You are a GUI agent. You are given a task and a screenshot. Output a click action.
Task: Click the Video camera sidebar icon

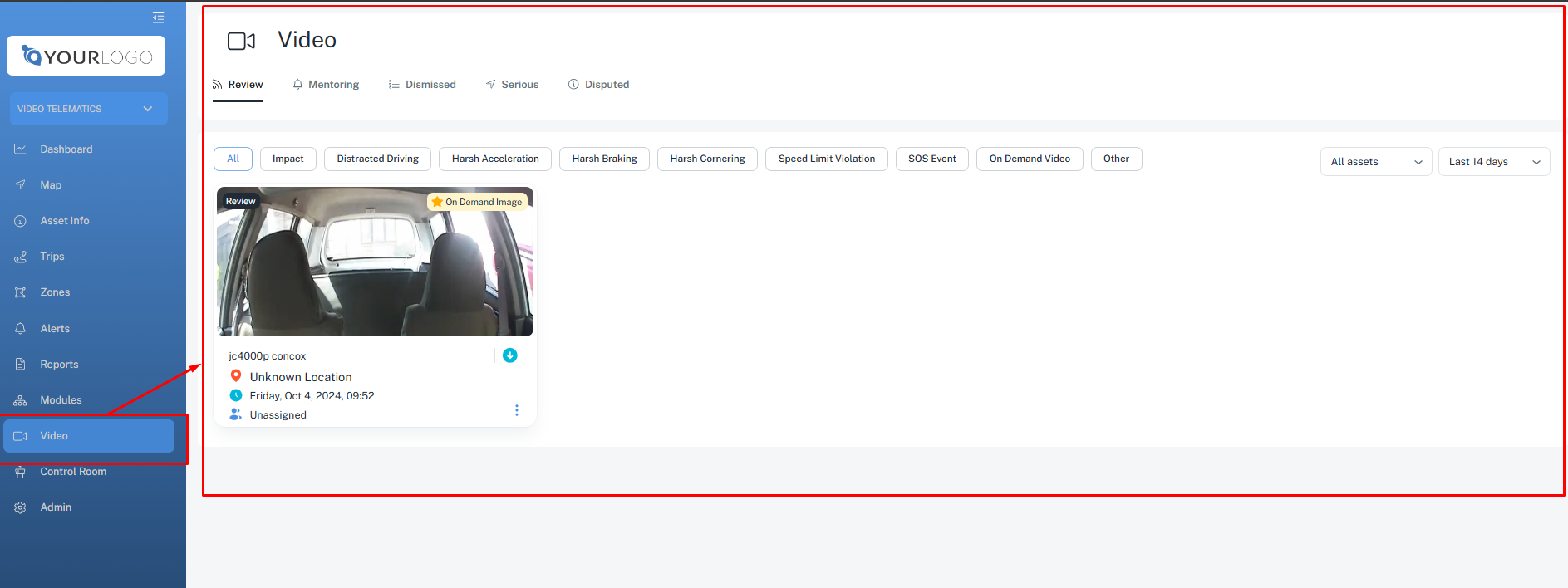pos(20,436)
